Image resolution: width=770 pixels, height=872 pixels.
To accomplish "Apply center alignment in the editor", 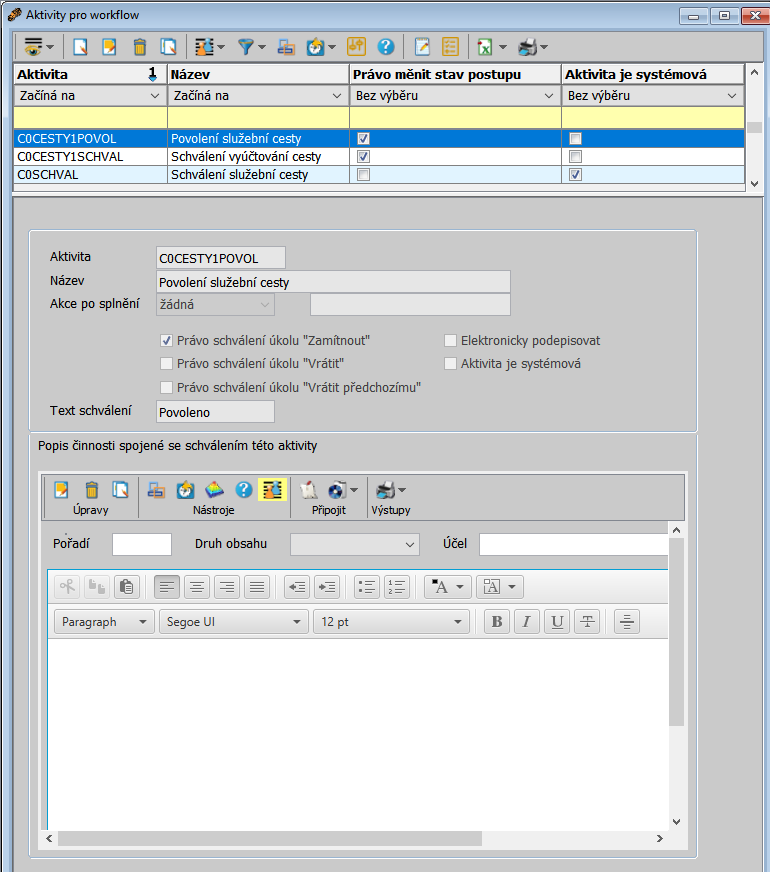I will click(197, 587).
